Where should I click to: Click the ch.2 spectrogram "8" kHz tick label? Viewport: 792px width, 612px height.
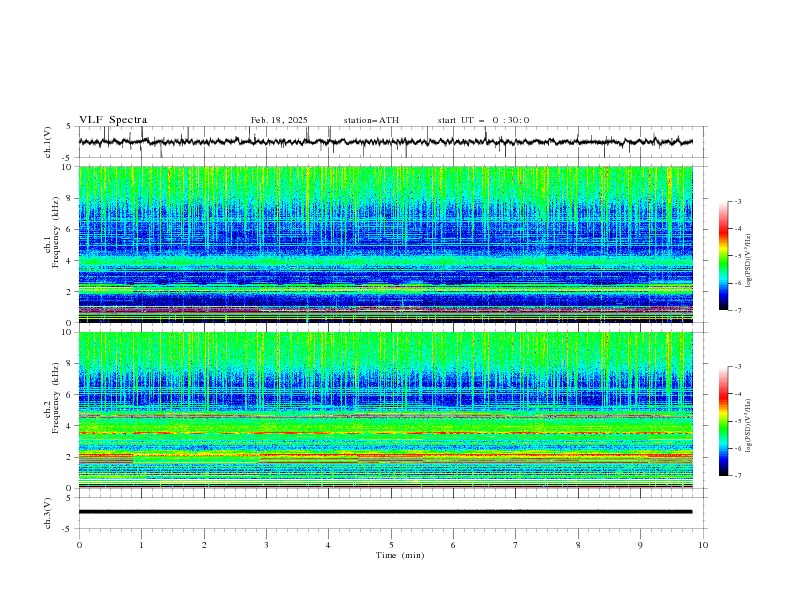(x=71, y=364)
